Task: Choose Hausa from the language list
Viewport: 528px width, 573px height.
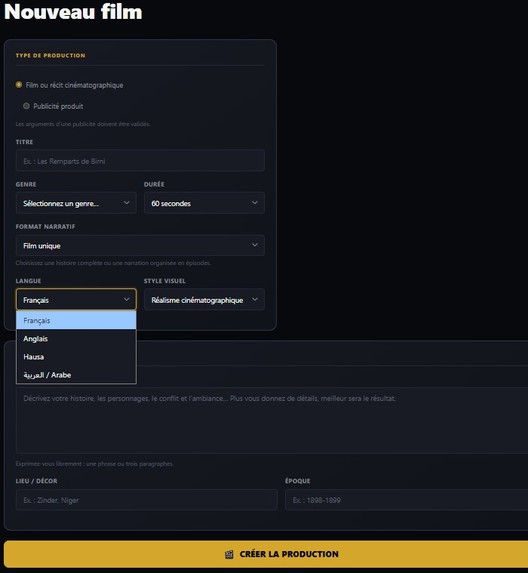Action: (x=76, y=357)
